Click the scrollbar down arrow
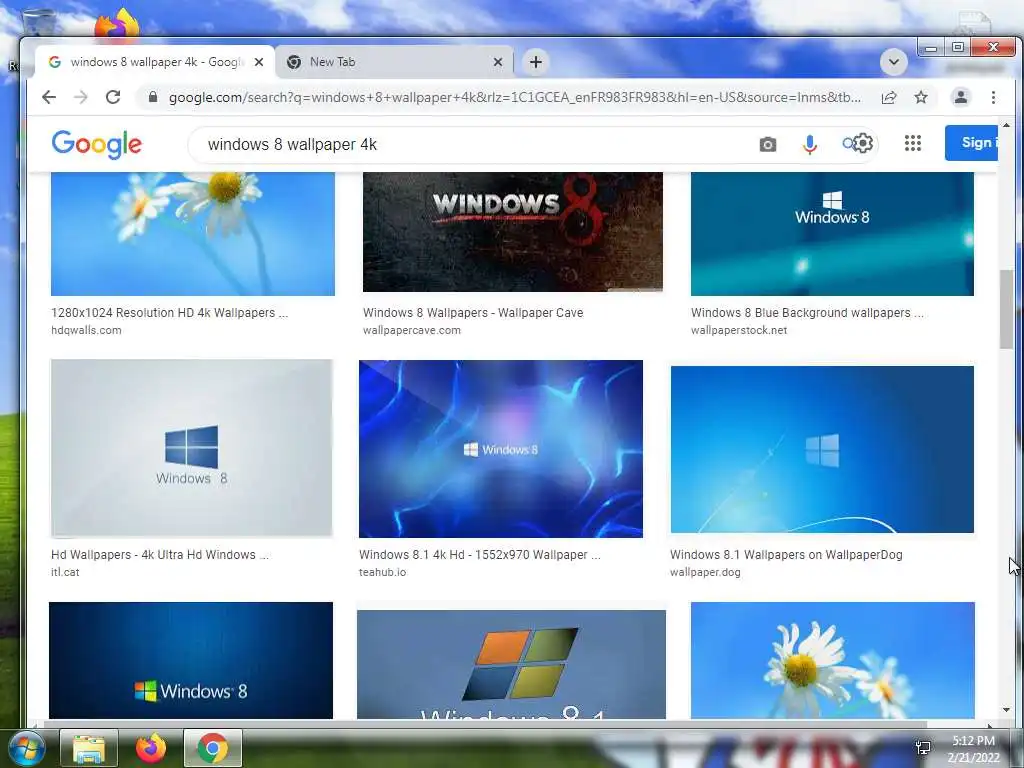The image size is (1024, 768). (1006, 710)
